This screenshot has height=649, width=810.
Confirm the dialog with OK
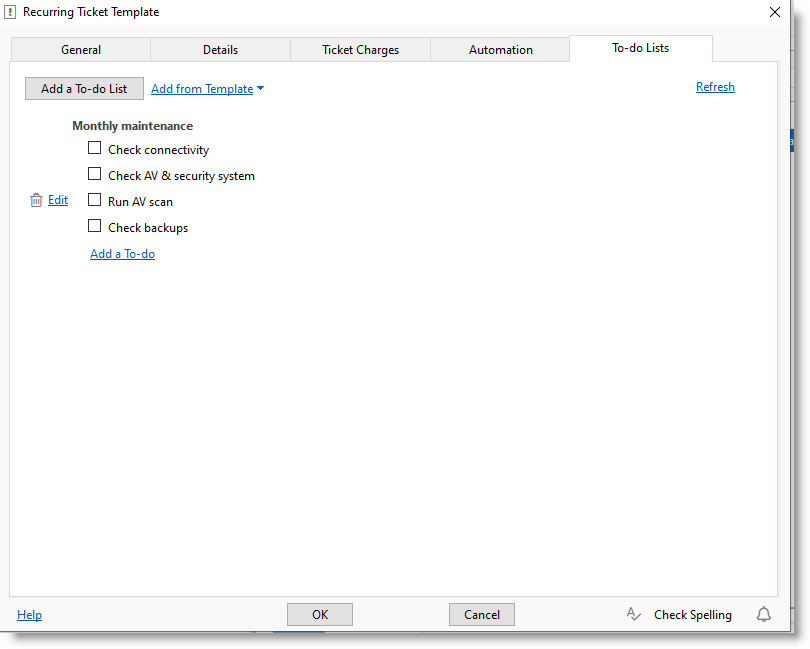[320, 615]
